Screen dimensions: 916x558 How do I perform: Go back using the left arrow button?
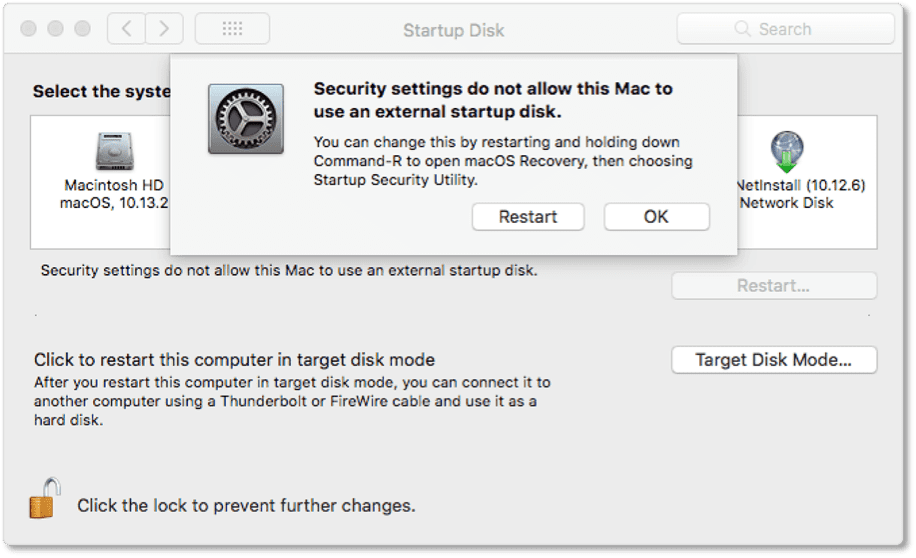126,29
